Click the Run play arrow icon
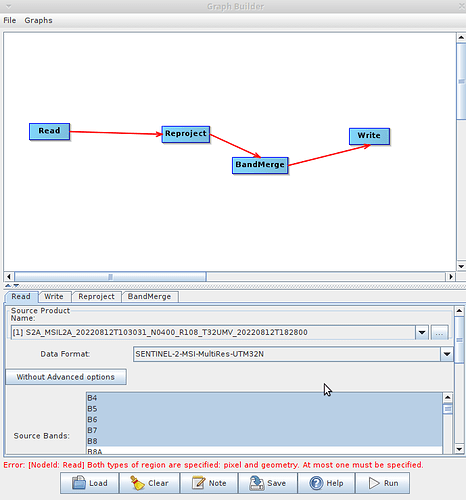Image resolution: width=466 pixels, height=500 pixels. (x=374, y=483)
